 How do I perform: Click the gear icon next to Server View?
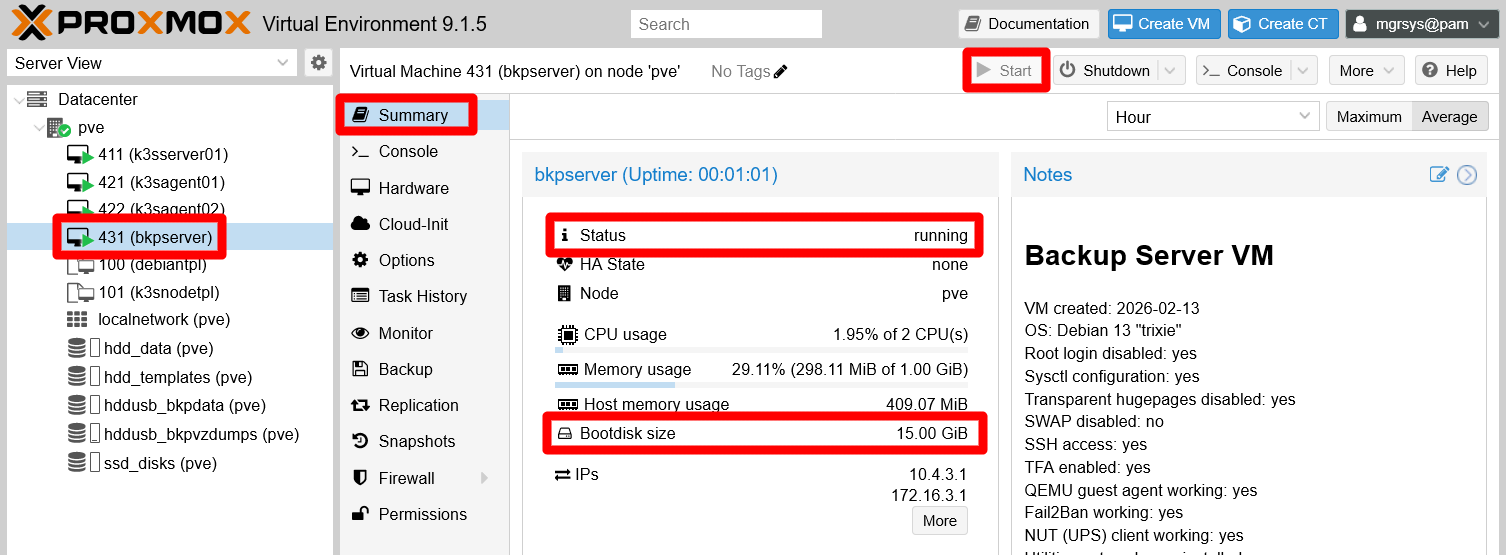click(x=318, y=63)
